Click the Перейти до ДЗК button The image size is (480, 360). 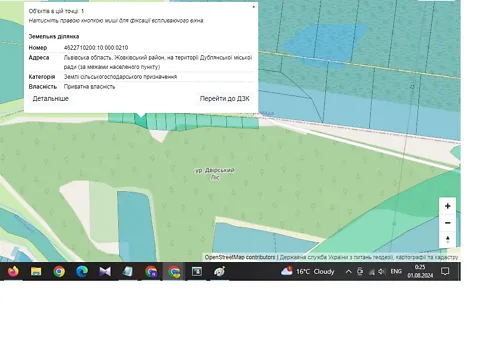[x=224, y=99]
